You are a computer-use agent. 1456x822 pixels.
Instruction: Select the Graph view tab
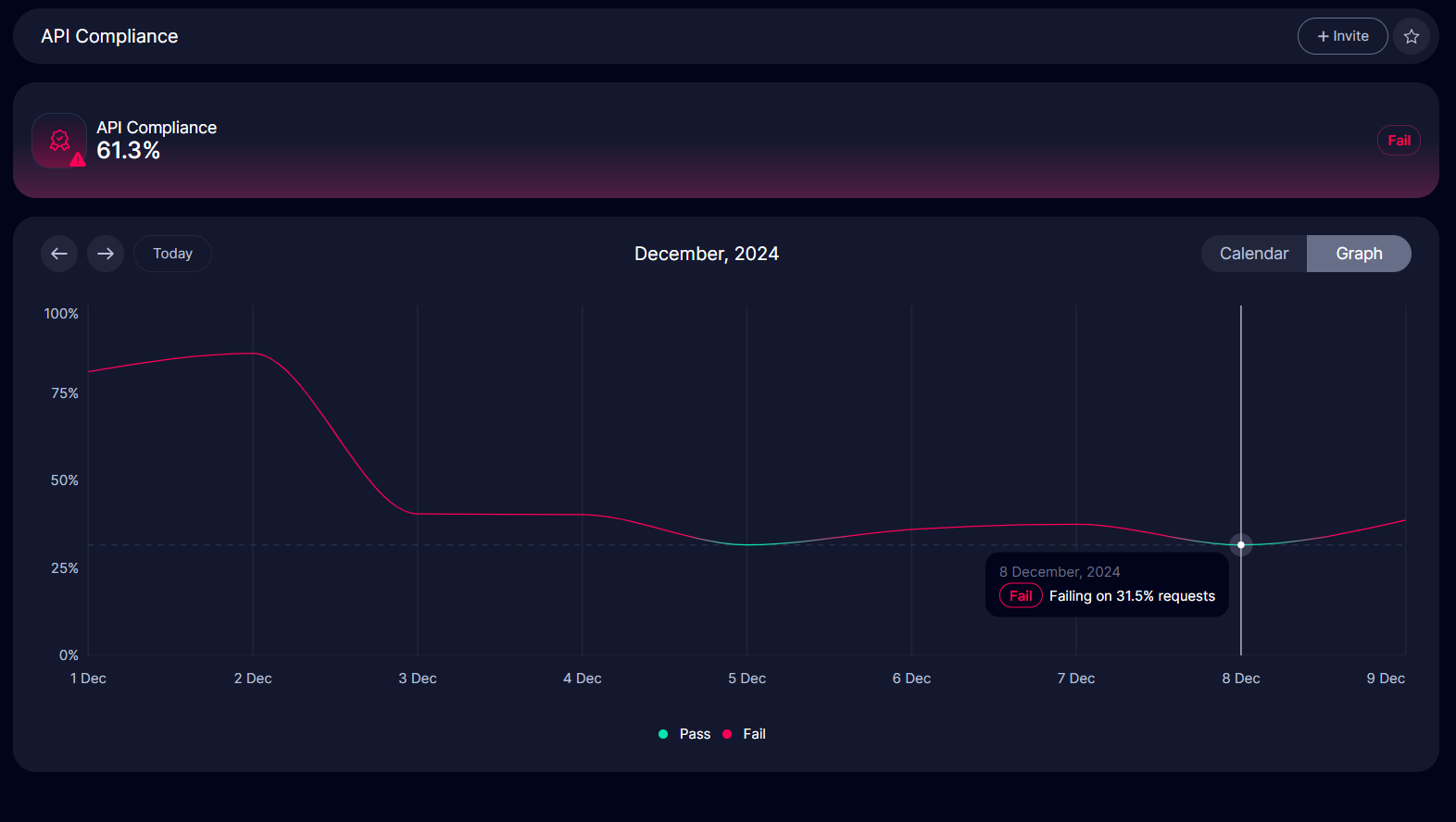pyautogui.click(x=1358, y=254)
